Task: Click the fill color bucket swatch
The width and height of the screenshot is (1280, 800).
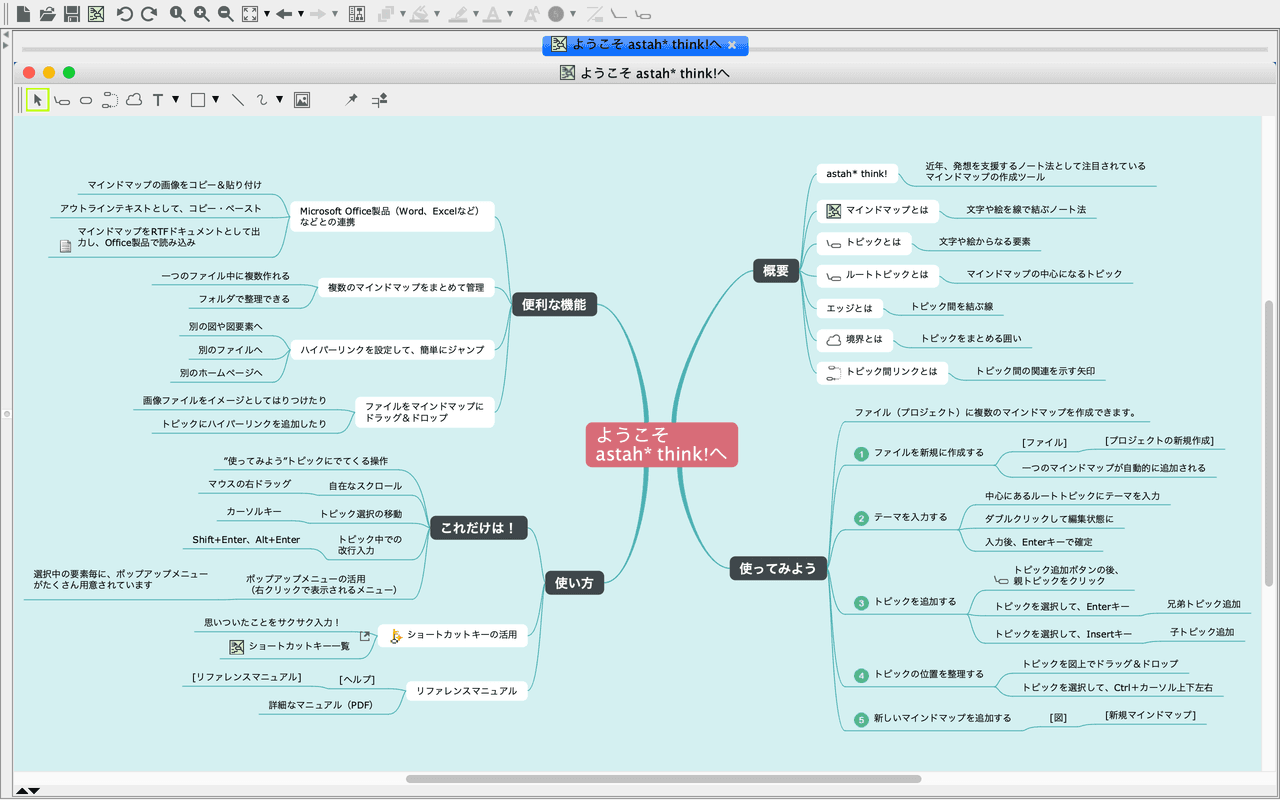Action: tap(421, 14)
